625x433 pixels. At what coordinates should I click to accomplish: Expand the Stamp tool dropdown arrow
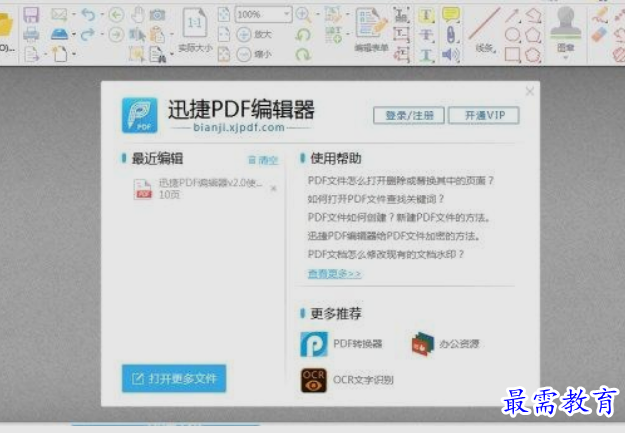coord(565,57)
